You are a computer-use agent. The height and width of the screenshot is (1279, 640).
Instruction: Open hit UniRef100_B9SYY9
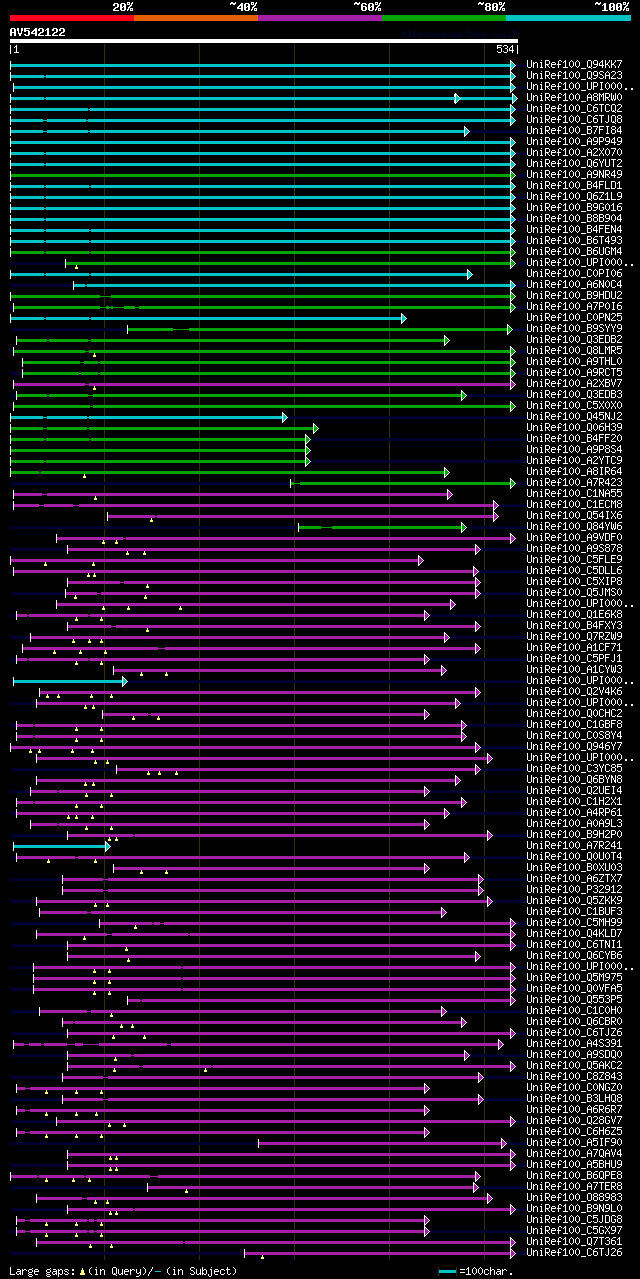coord(576,328)
